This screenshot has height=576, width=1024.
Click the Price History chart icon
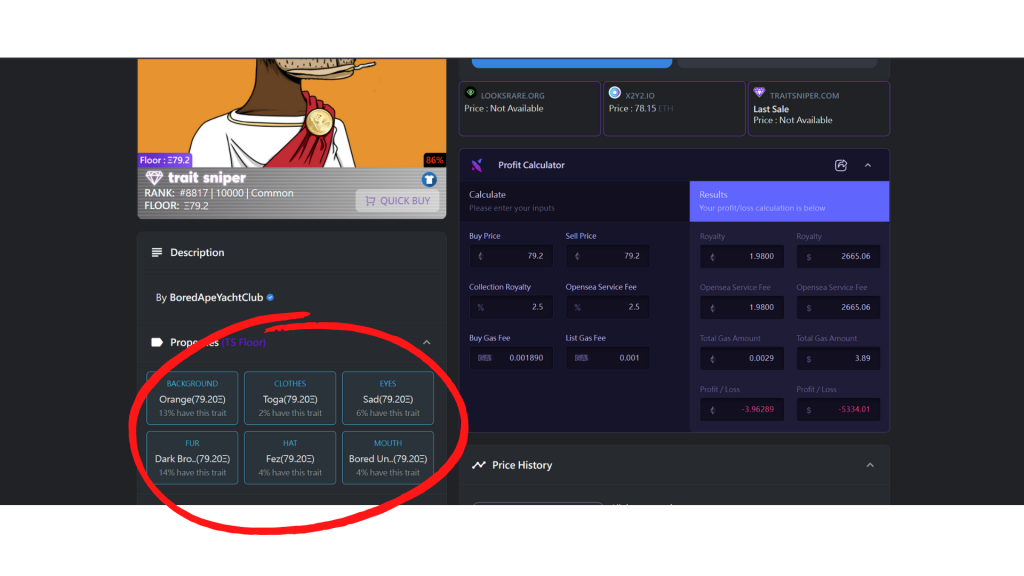[479, 465]
